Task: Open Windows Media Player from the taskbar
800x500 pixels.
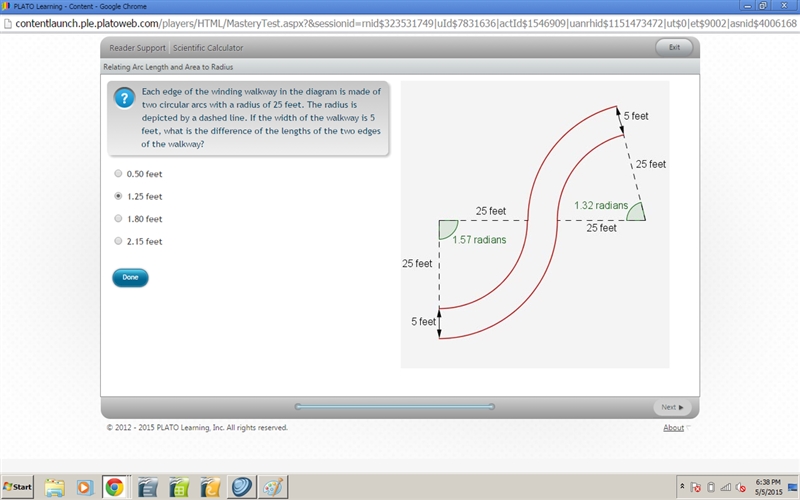Action: (85, 487)
